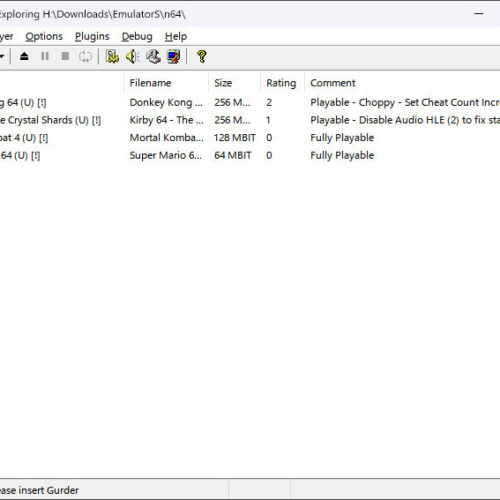The image size is (500, 500).
Task: Click the '64 MBIT' size cell
Action: tap(233, 155)
